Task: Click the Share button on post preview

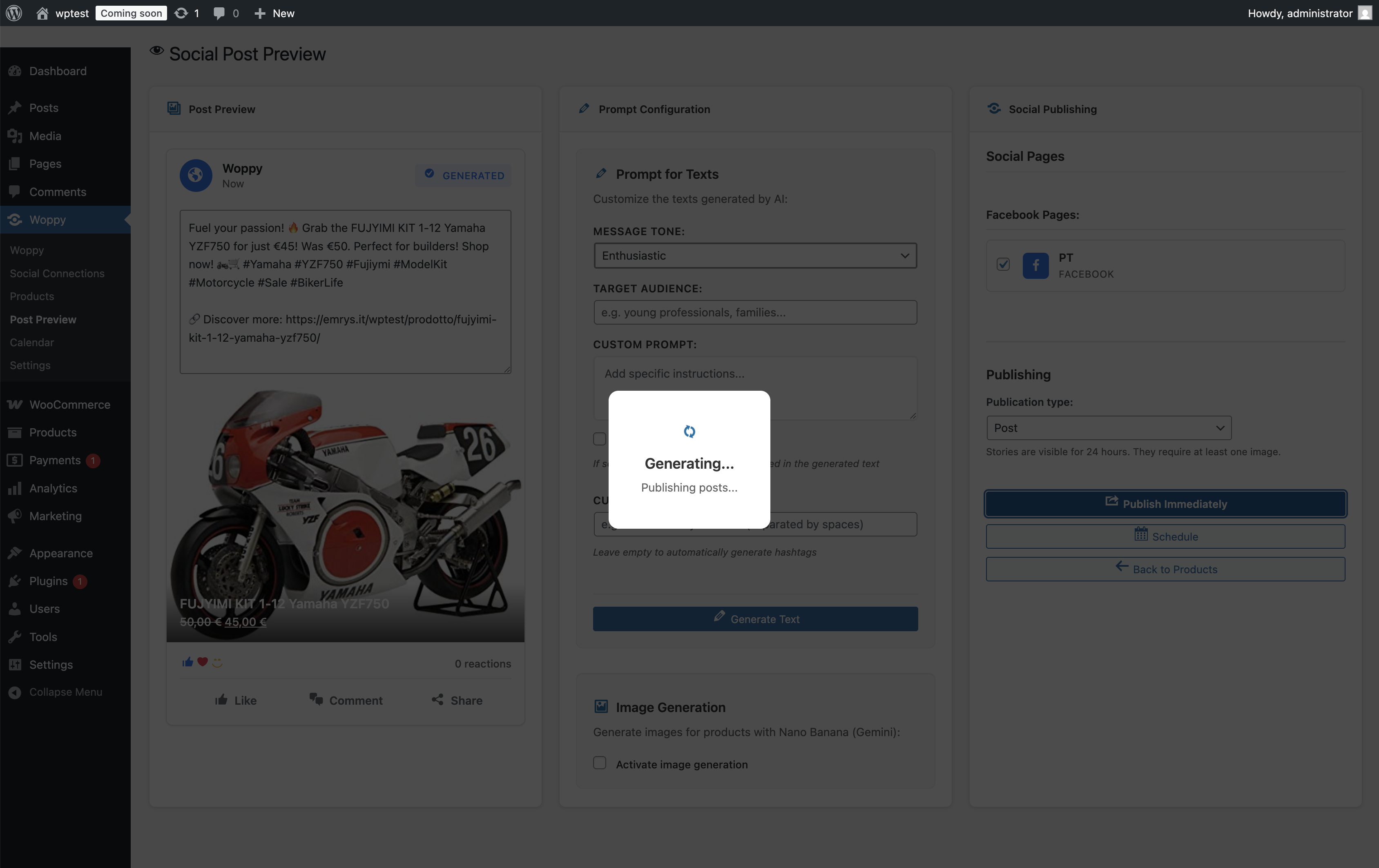Action: [x=457, y=700]
